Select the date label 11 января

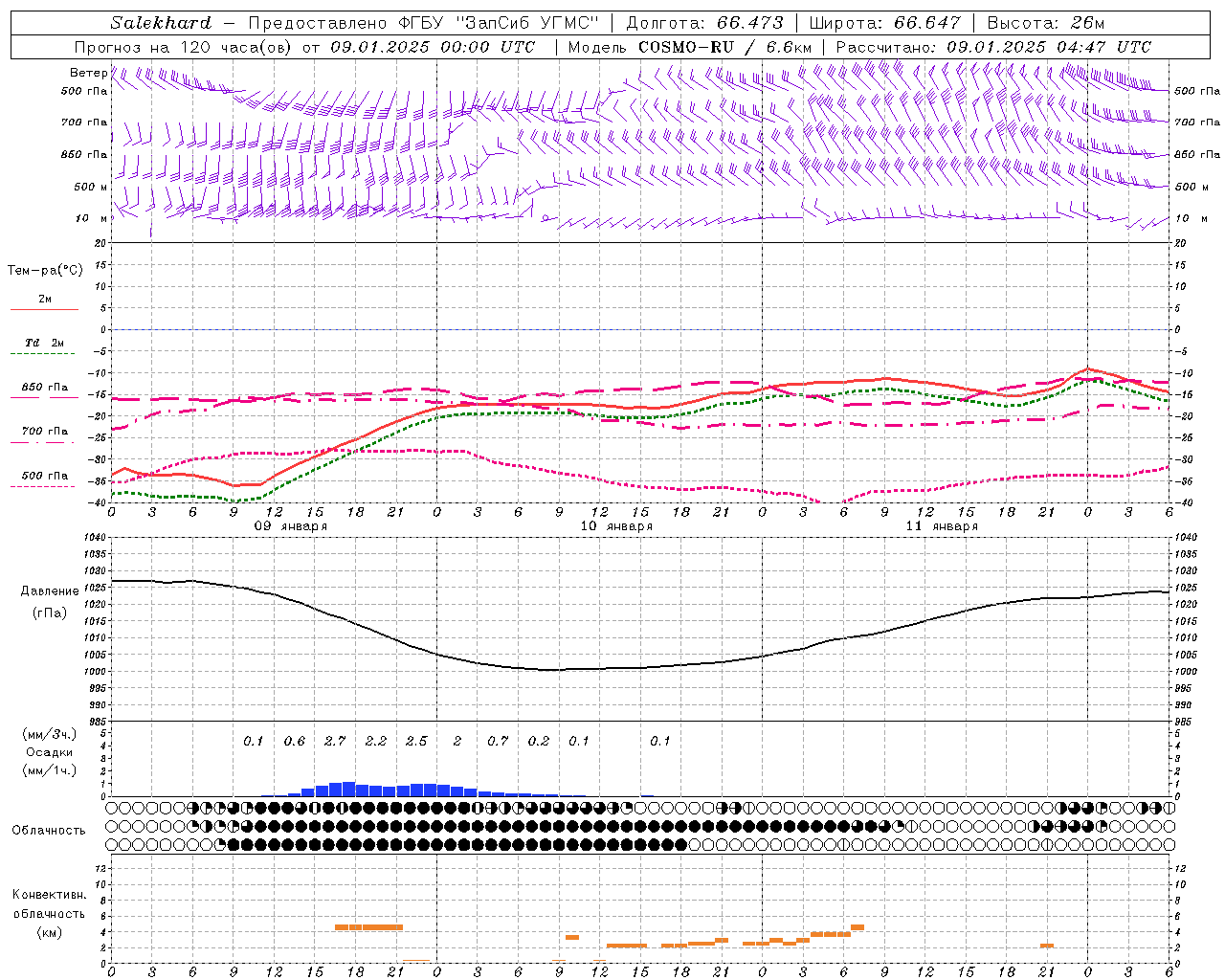point(942,526)
